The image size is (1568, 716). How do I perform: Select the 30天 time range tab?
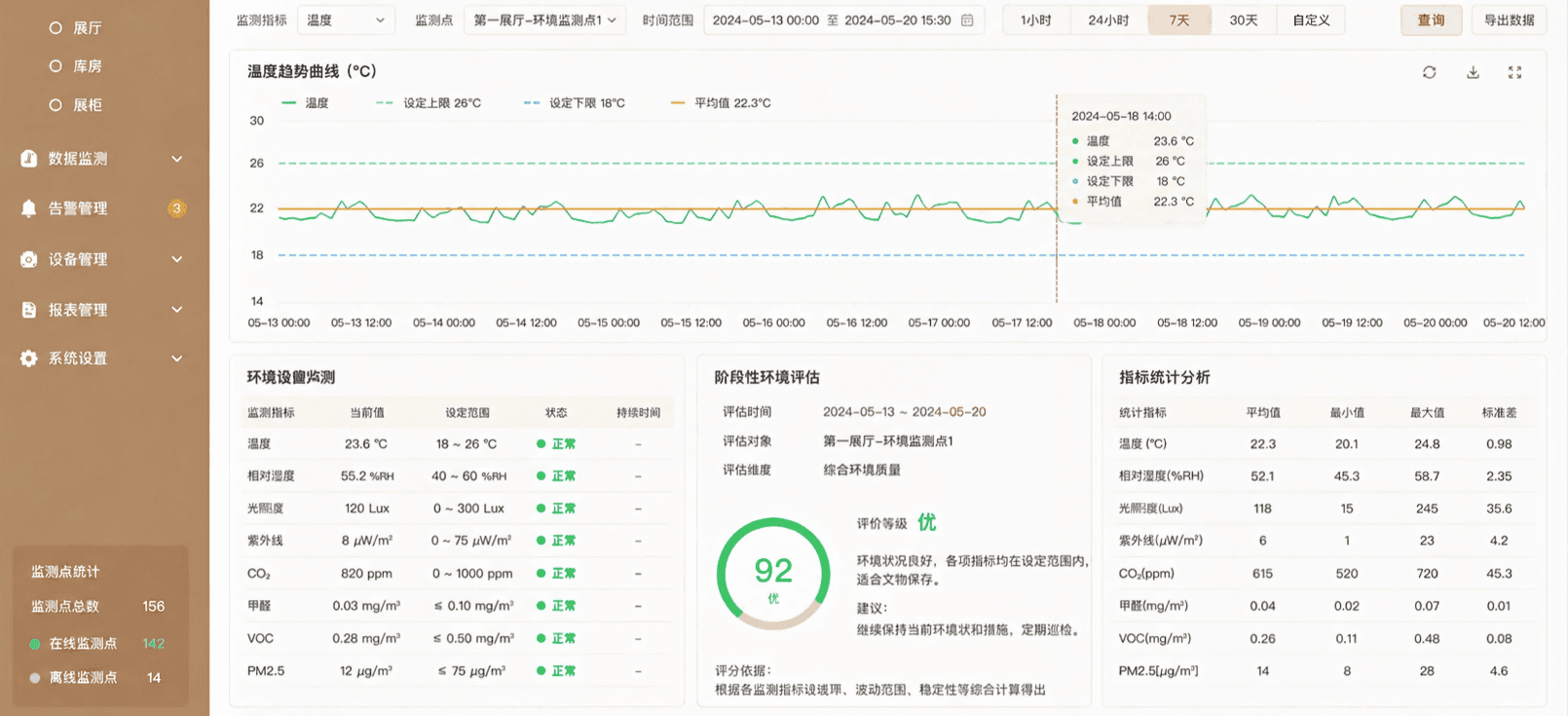click(1244, 20)
